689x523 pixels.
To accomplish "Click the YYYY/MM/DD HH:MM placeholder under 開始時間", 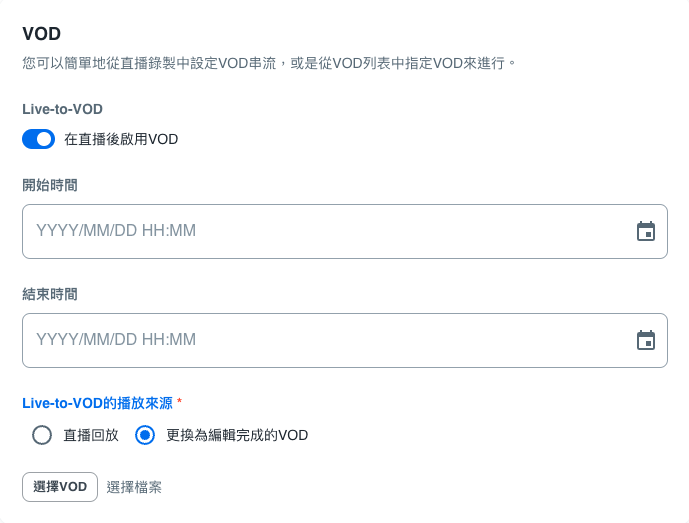I will [116, 231].
